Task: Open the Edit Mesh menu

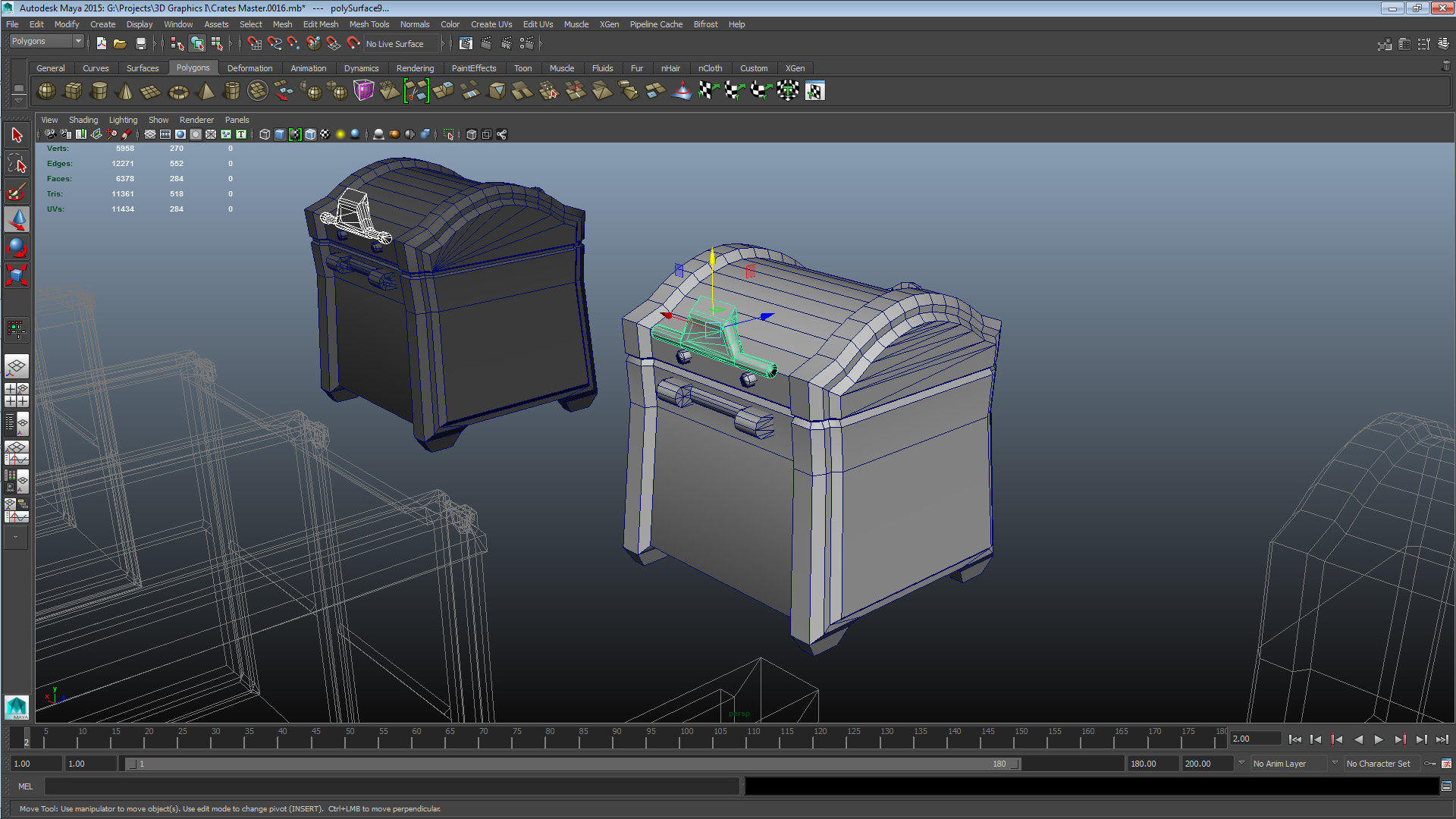Action: click(x=320, y=24)
